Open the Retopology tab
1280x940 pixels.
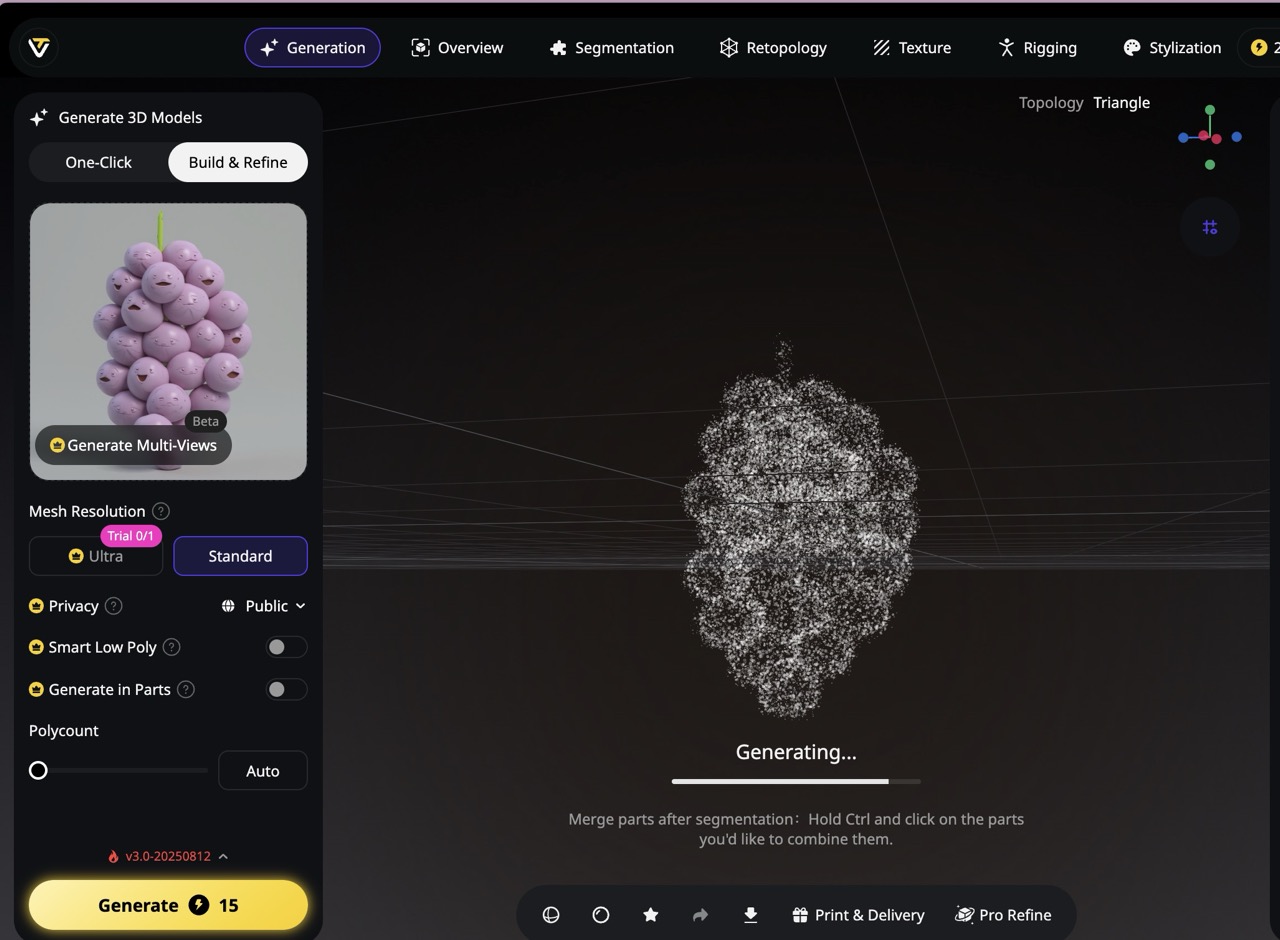773,48
